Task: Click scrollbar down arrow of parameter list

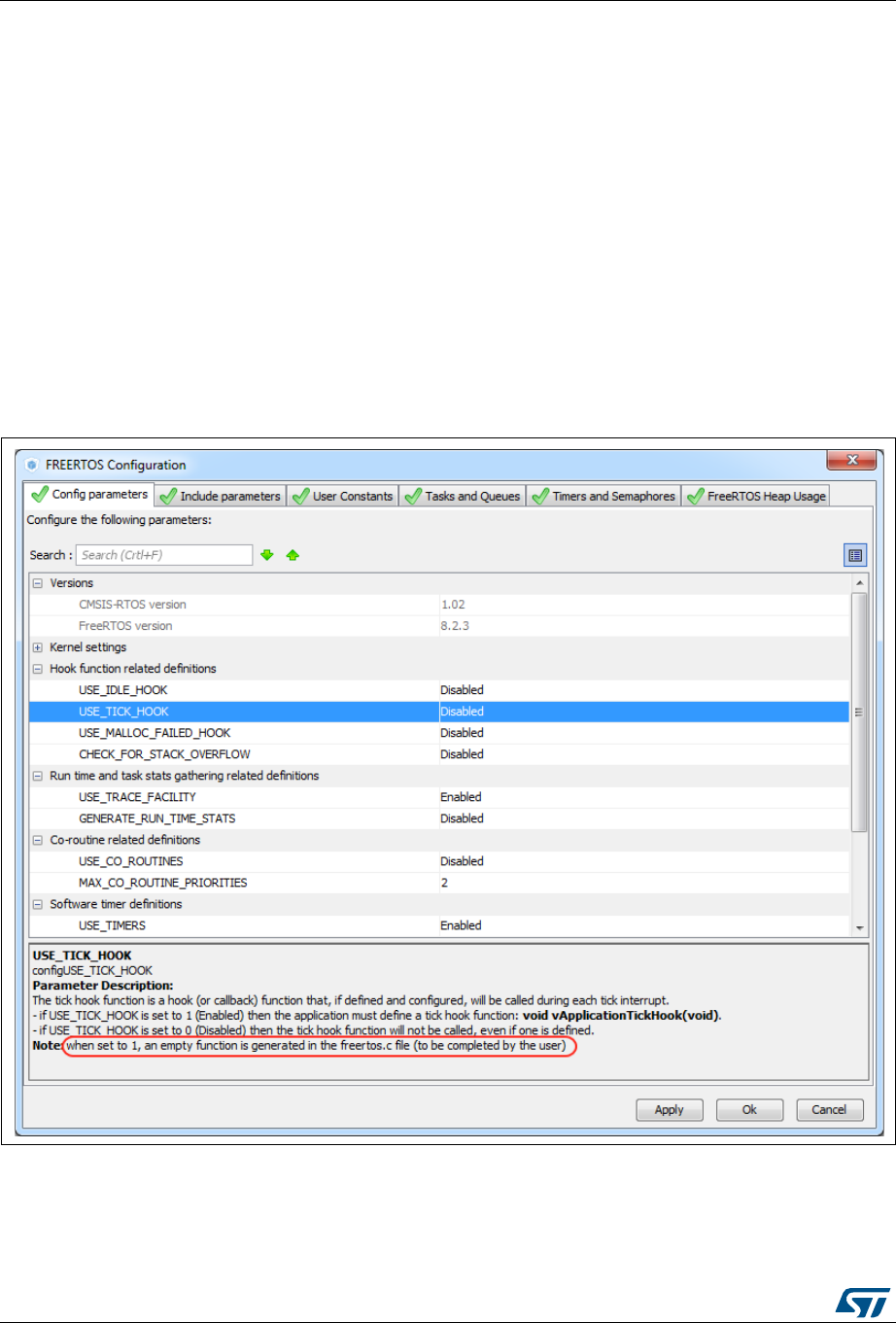Action: pyautogui.click(x=858, y=928)
